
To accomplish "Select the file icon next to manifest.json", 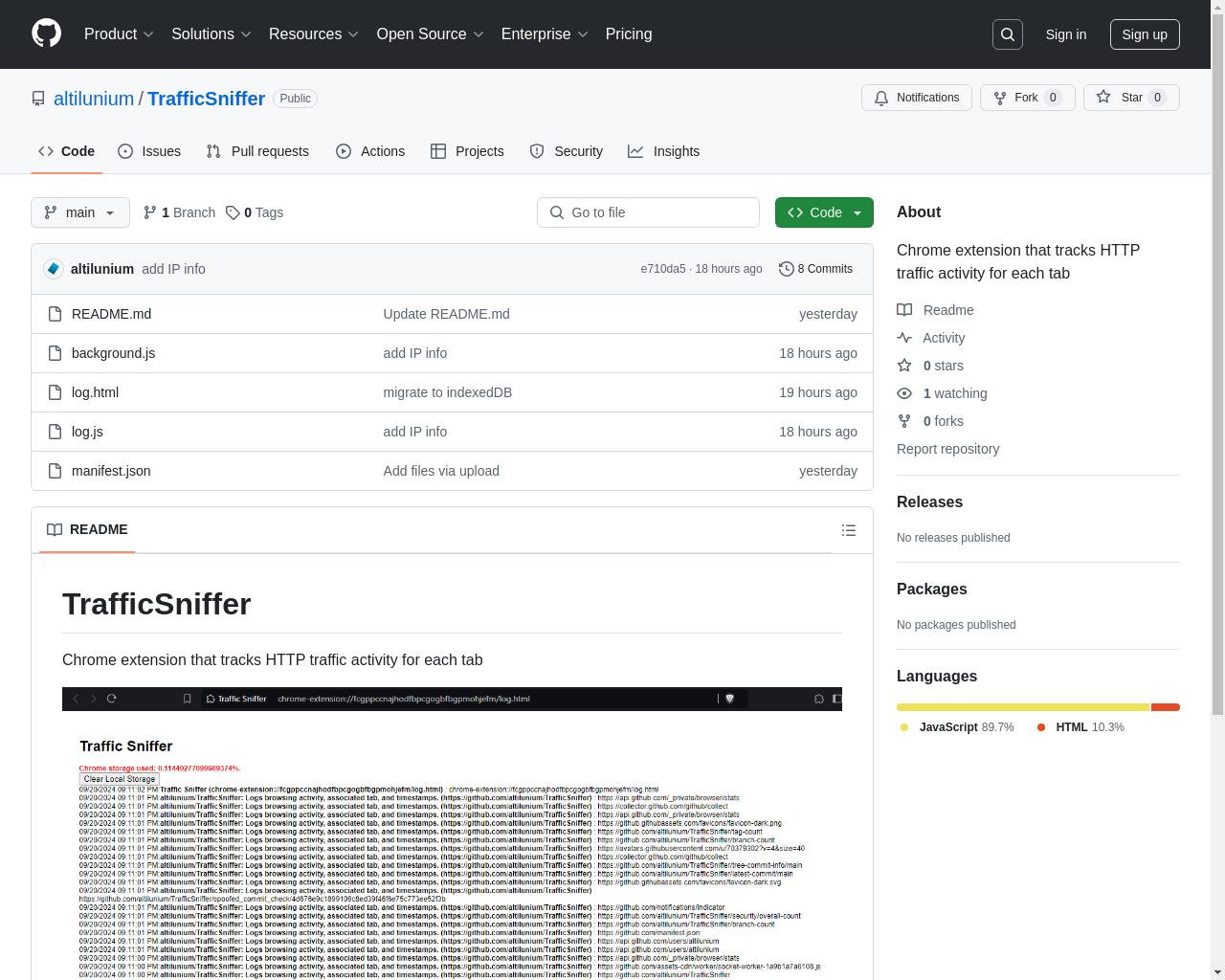I will pos(55,471).
